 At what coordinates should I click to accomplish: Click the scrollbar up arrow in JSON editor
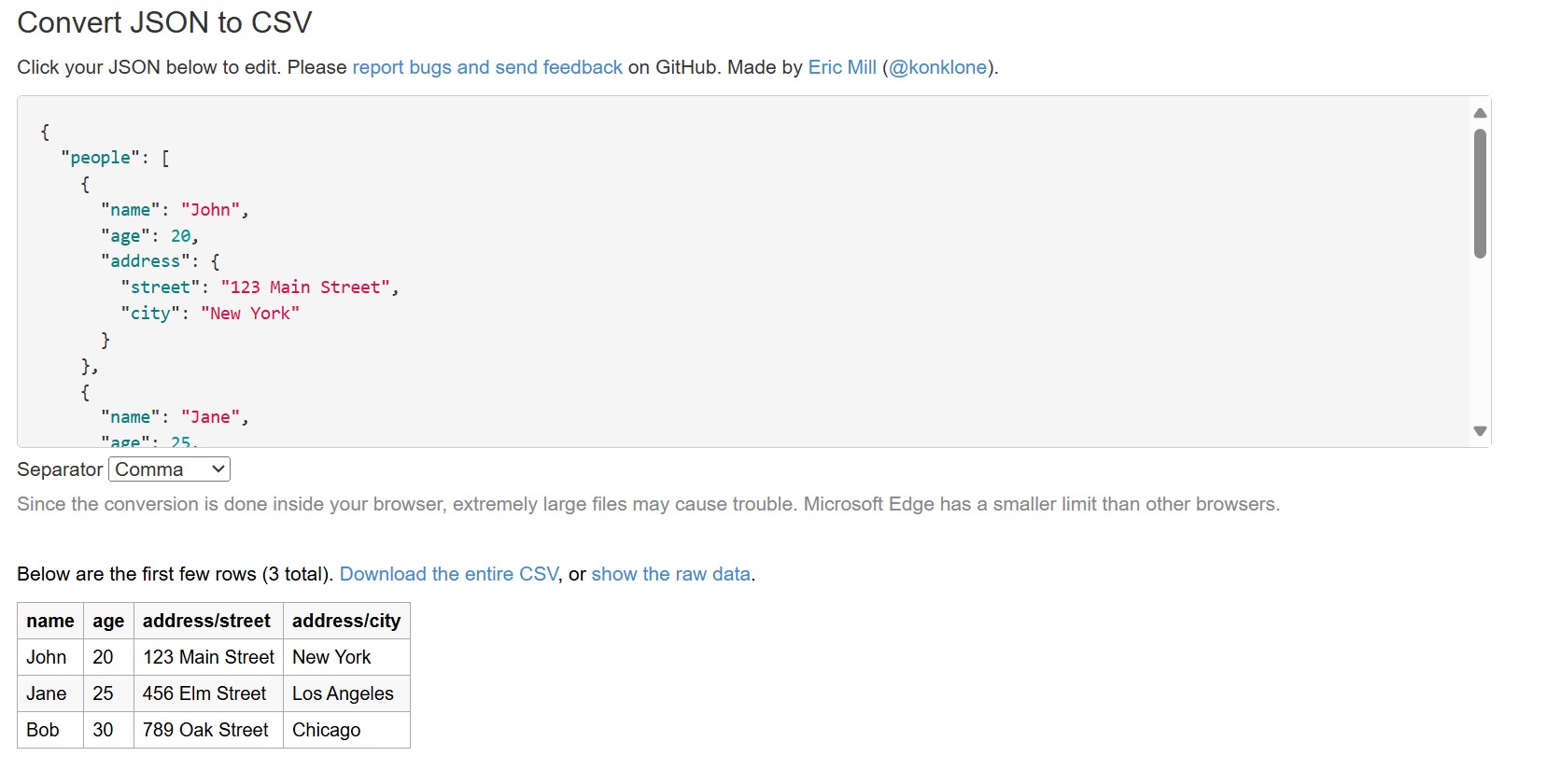(x=1480, y=113)
